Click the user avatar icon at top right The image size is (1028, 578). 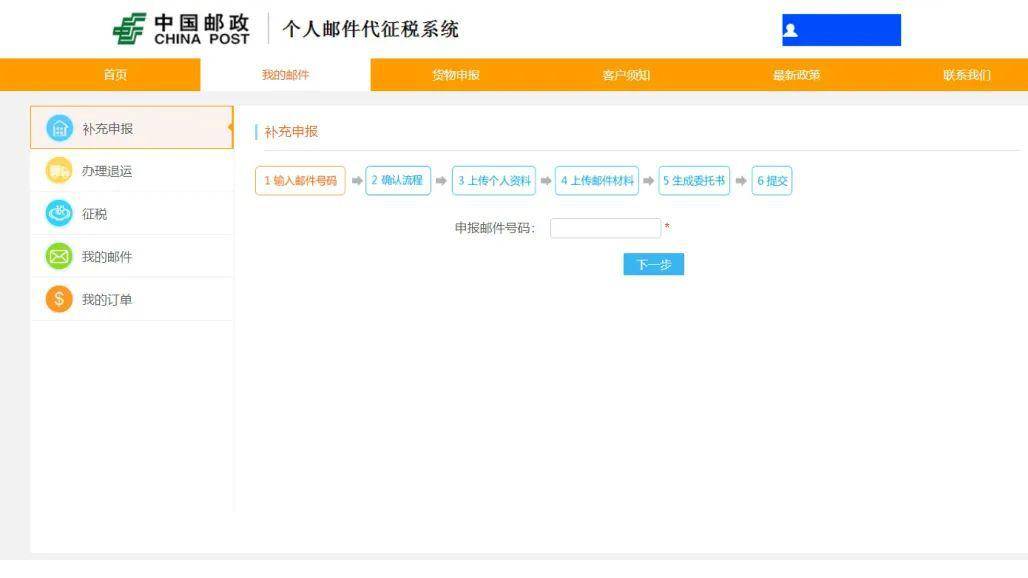(791, 30)
